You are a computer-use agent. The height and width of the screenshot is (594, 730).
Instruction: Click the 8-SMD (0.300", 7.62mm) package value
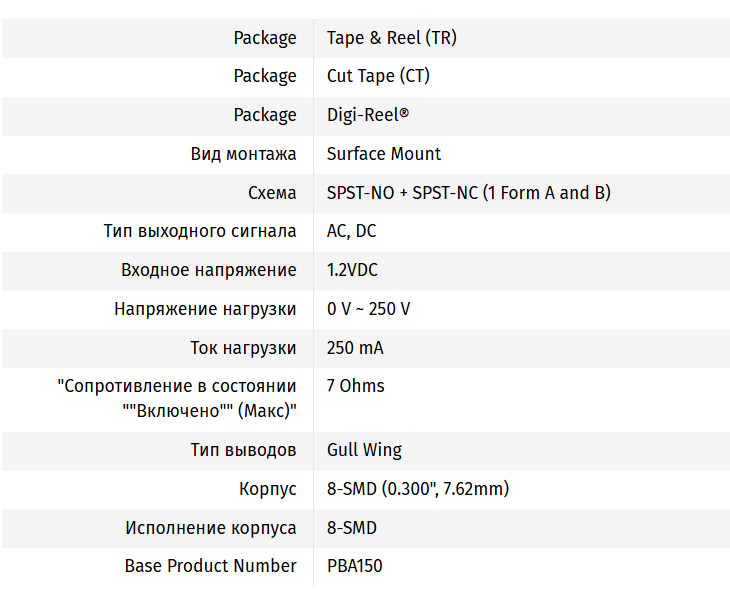point(418,489)
